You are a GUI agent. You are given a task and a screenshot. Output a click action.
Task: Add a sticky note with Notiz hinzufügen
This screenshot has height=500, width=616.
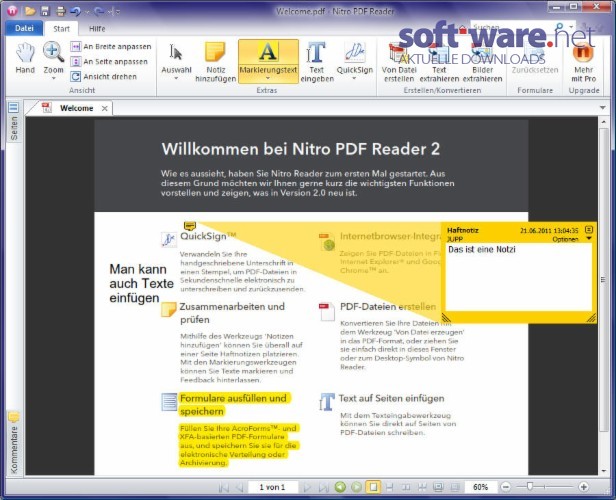pos(215,61)
